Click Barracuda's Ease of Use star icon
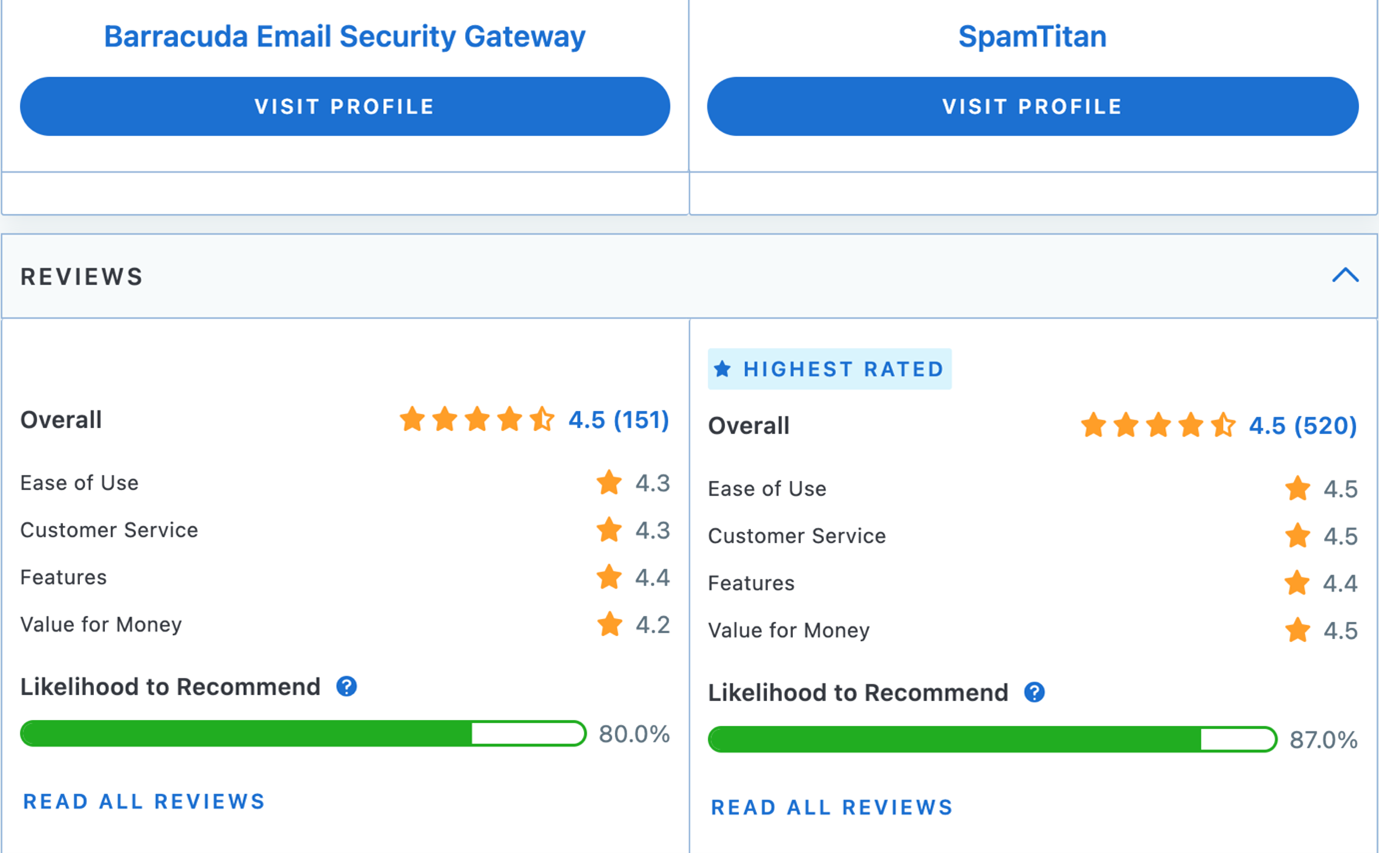1379x853 pixels. click(x=609, y=483)
